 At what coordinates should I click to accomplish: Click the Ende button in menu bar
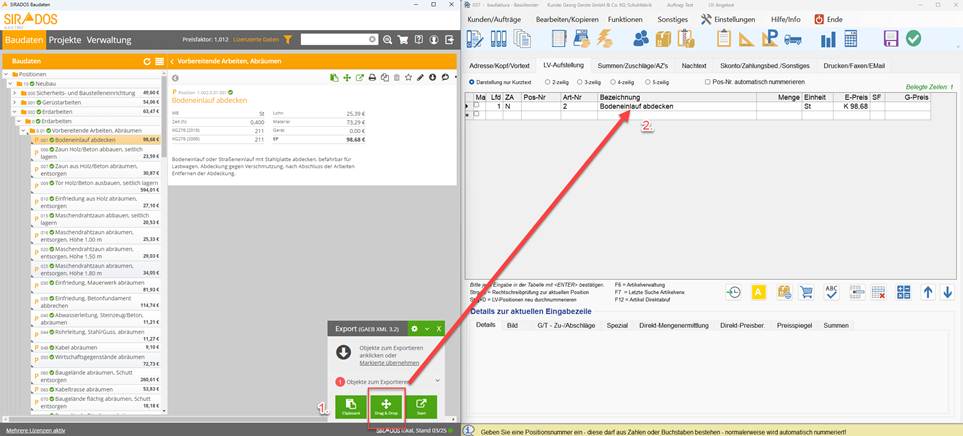(x=828, y=20)
